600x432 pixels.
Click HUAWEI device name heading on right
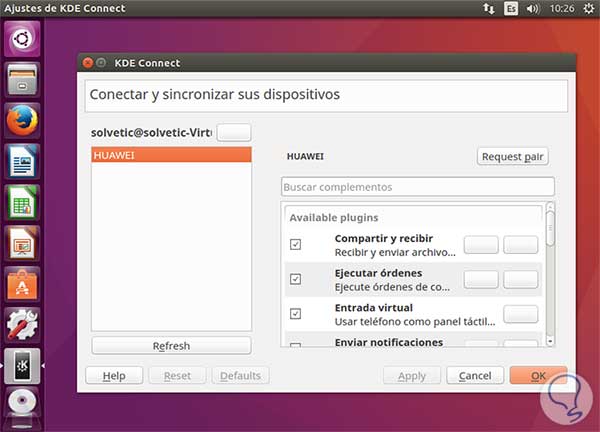tap(305, 156)
